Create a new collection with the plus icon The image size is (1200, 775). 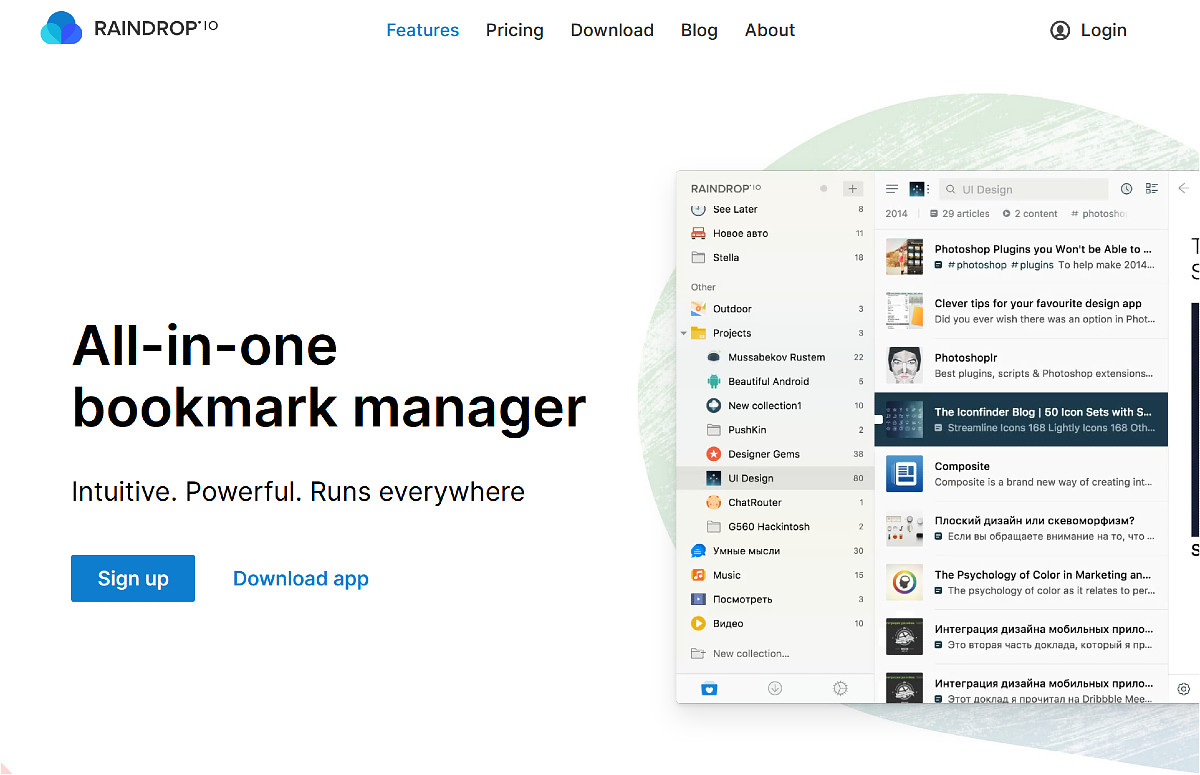tap(852, 188)
